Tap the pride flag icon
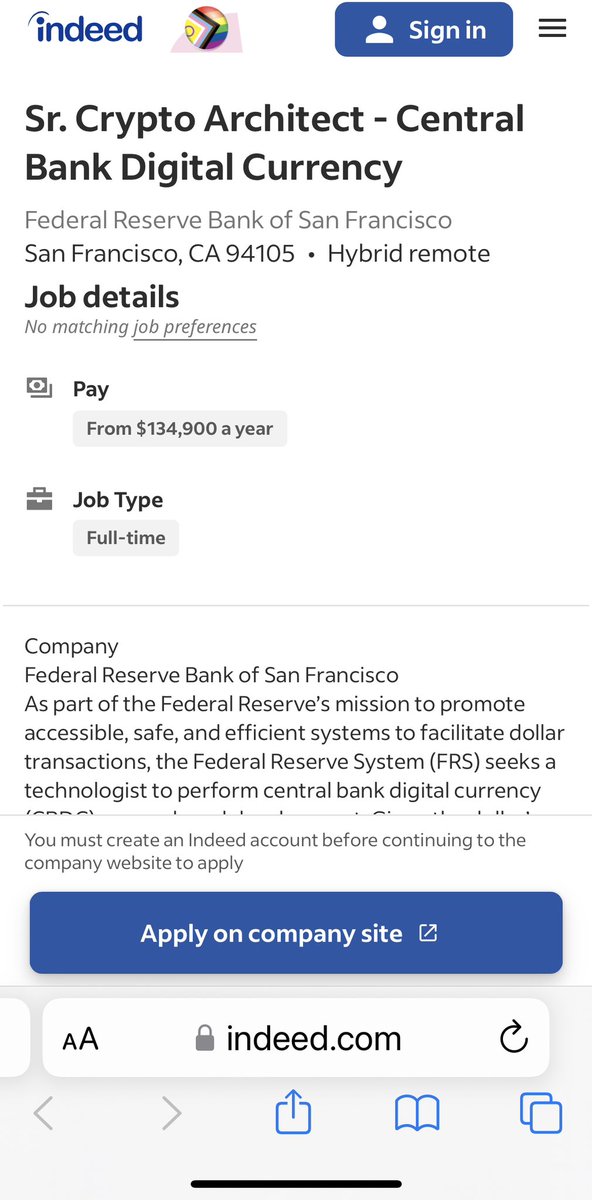The height and width of the screenshot is (1200, 592). pyautogui.click(x=207, y=30)
